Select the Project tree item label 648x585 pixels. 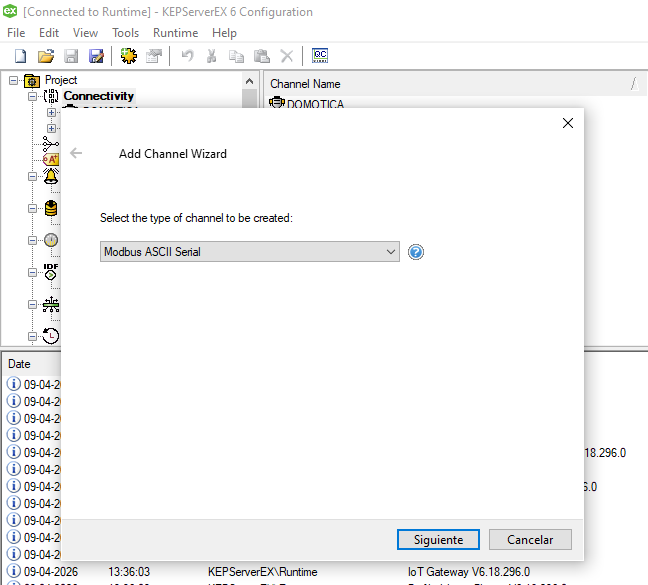[x=61, y=80]
